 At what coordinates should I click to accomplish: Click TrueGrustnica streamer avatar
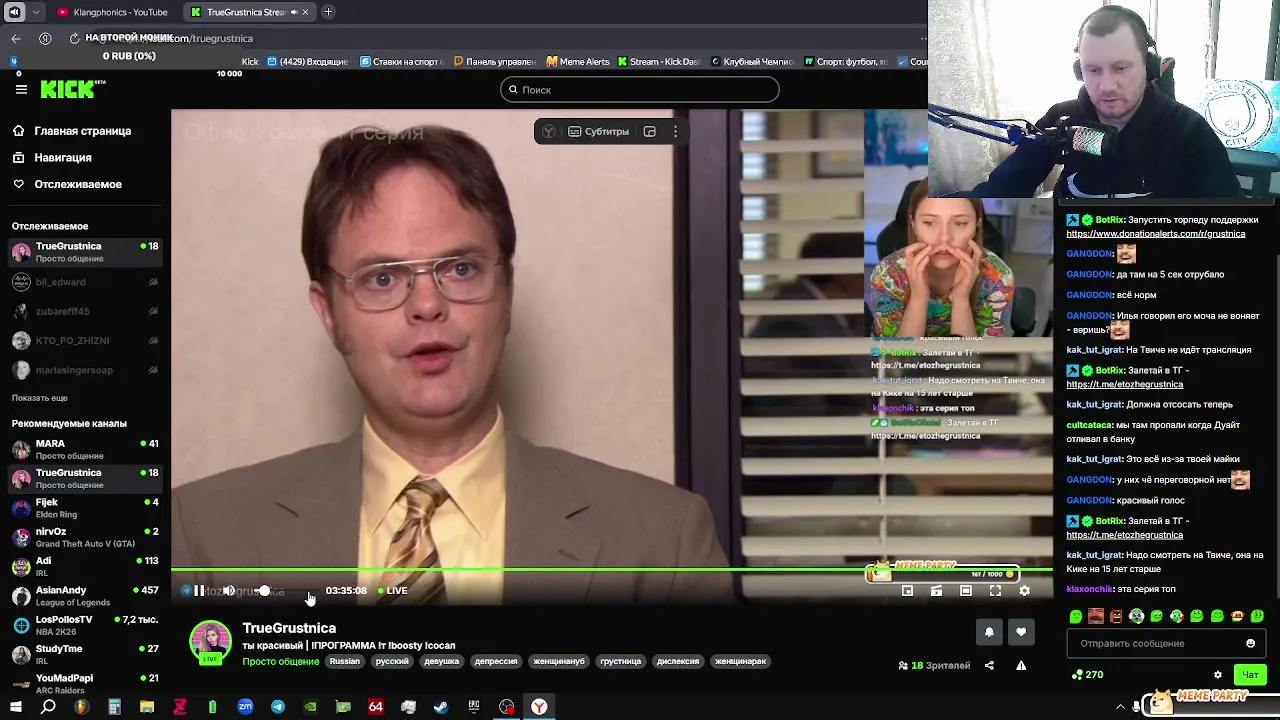211,642
